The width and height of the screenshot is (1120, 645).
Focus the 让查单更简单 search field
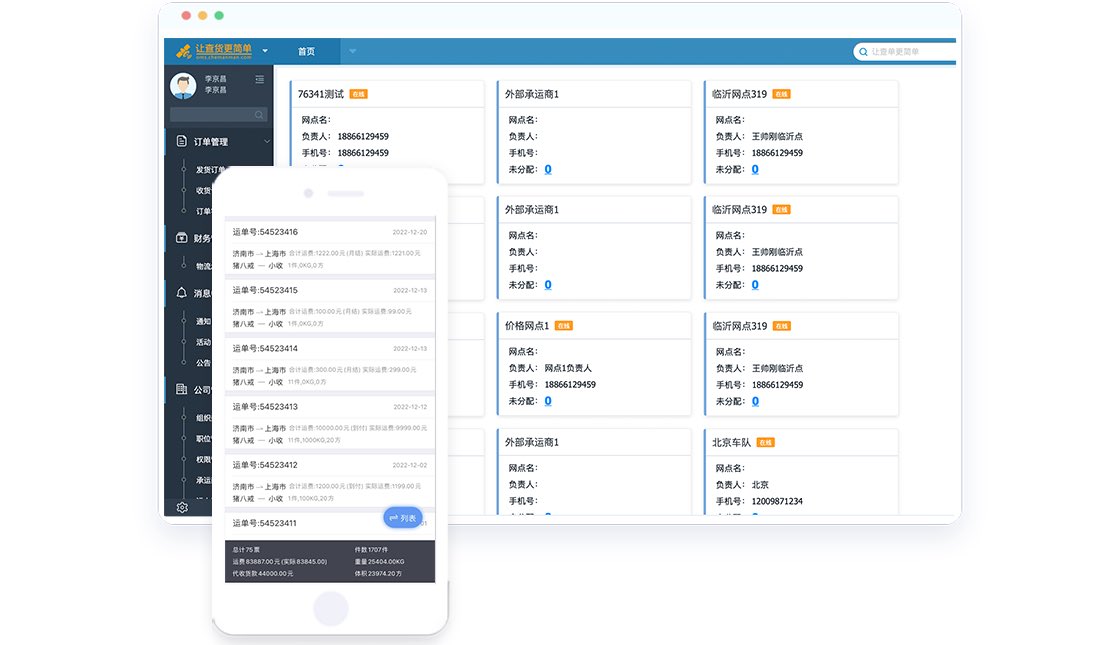tap(910, 52)
